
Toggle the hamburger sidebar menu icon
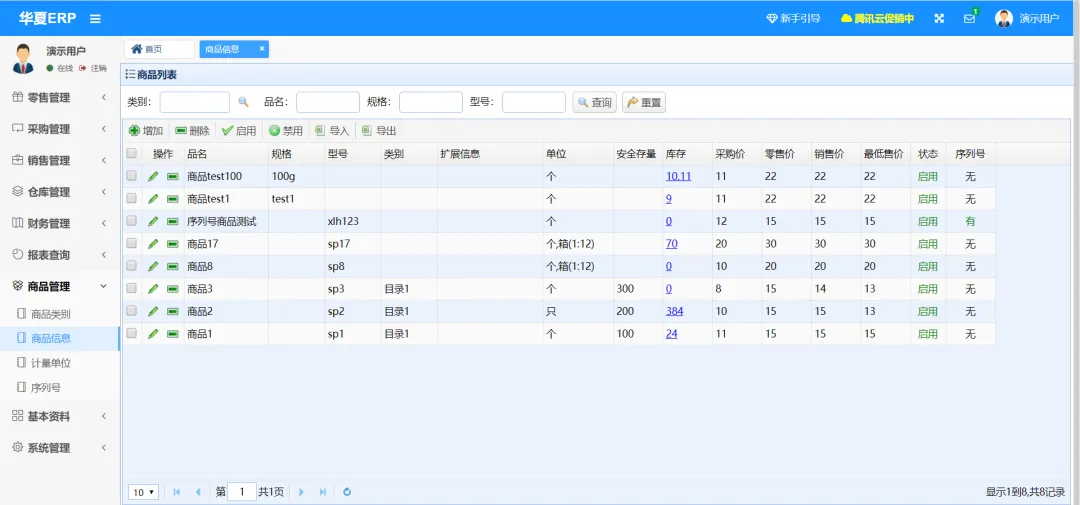[x=95, y=19]
